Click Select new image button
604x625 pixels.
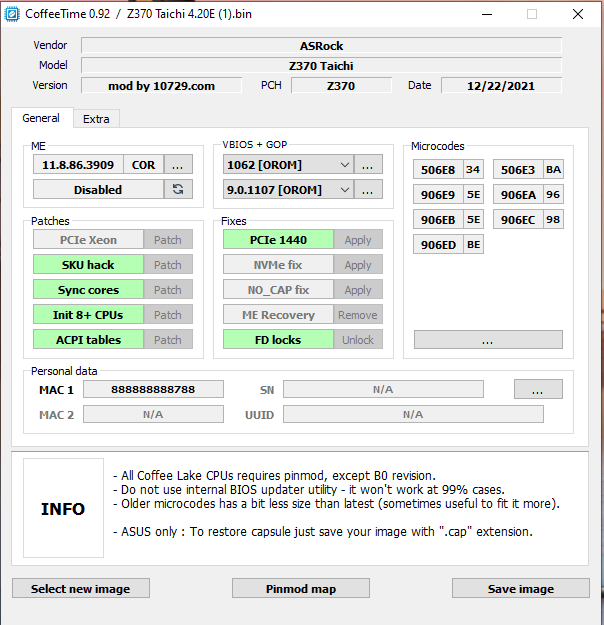coord(81,588)
